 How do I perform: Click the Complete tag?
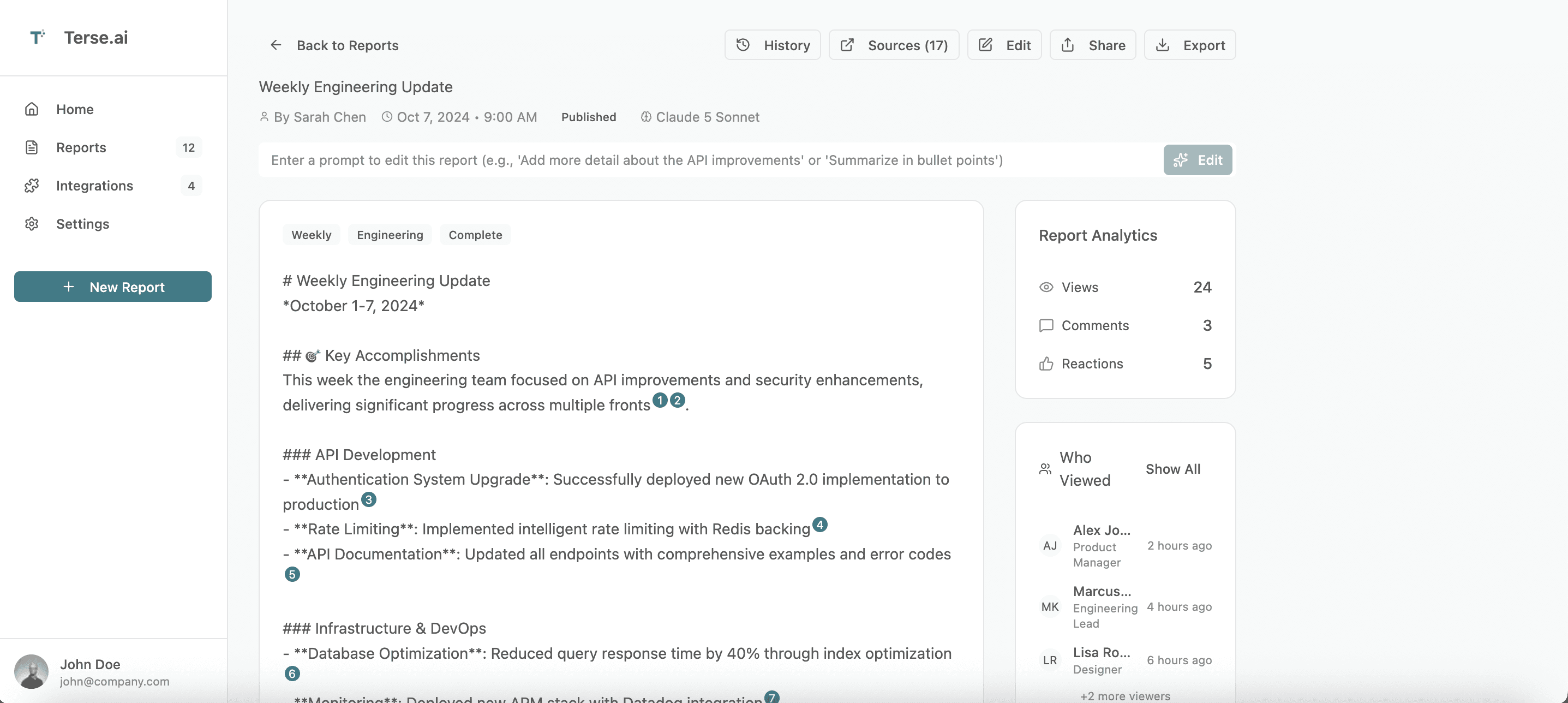pyautogui.click(x=475, y=235)
